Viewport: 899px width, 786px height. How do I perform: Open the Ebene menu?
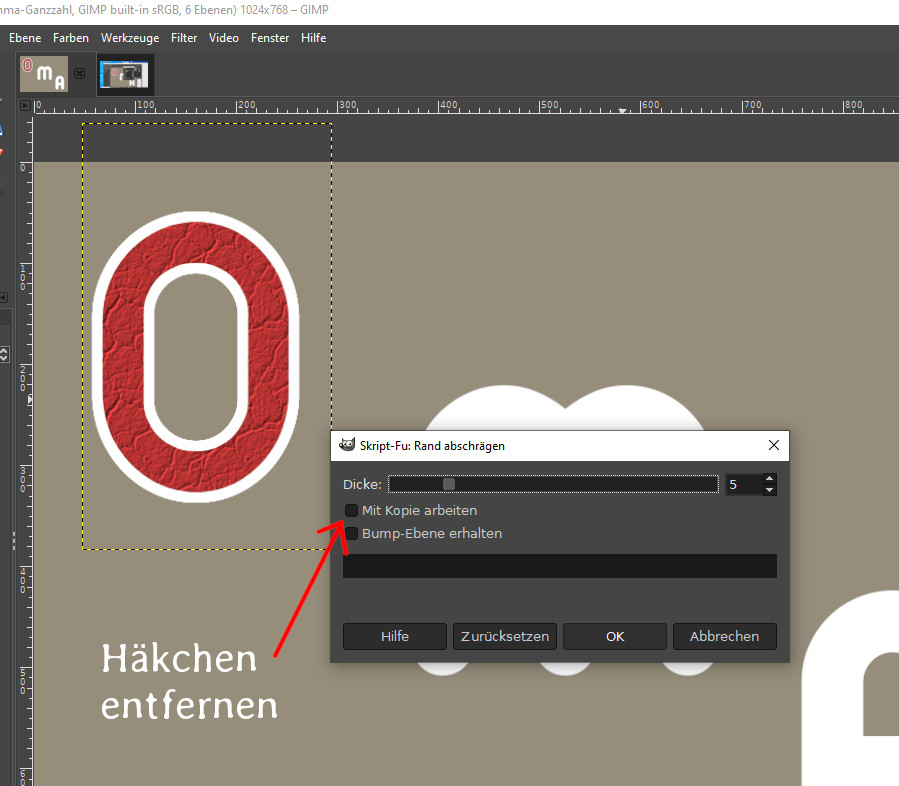(25, 38)
